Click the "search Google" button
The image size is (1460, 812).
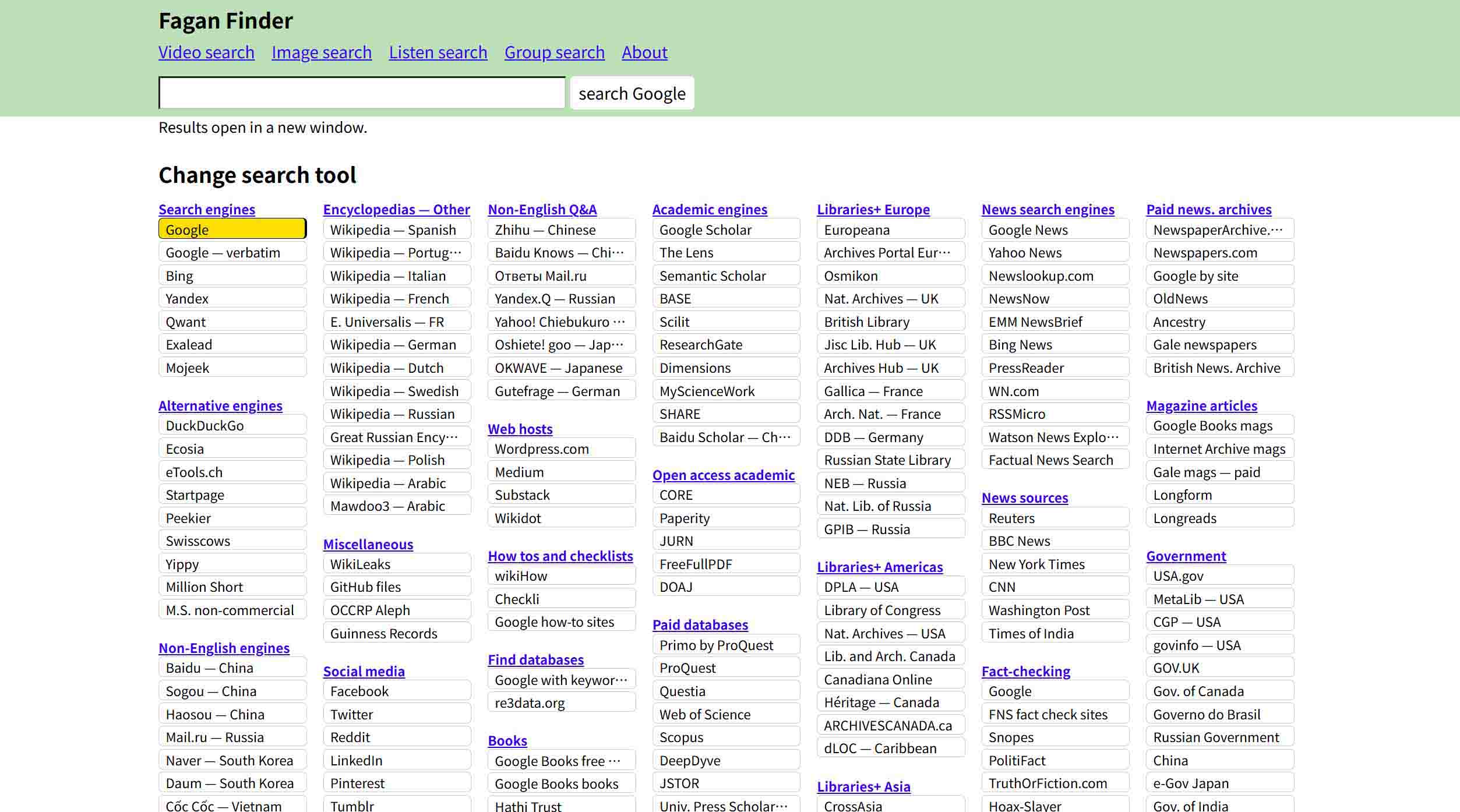pyautogui.click(x=632, y=93)
